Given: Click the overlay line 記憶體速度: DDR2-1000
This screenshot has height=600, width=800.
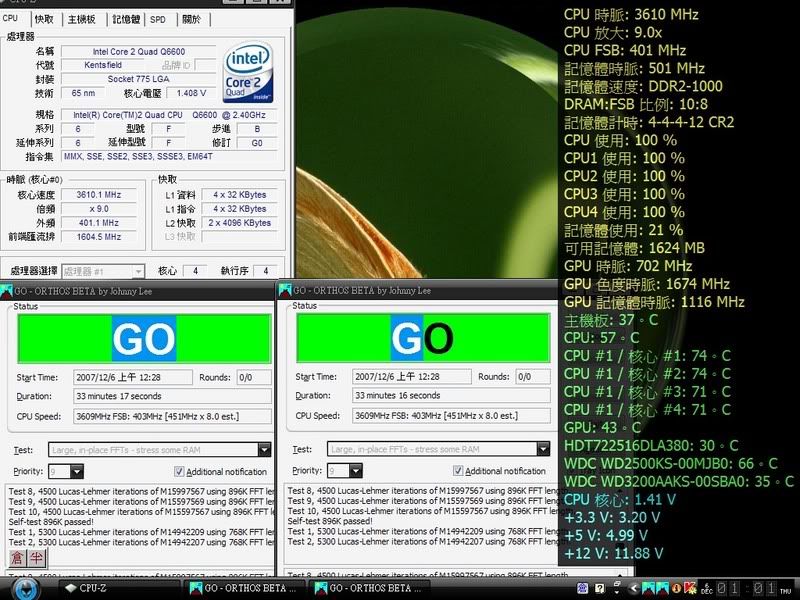Looking at the screenshot, I should click(x=643, y=86).
